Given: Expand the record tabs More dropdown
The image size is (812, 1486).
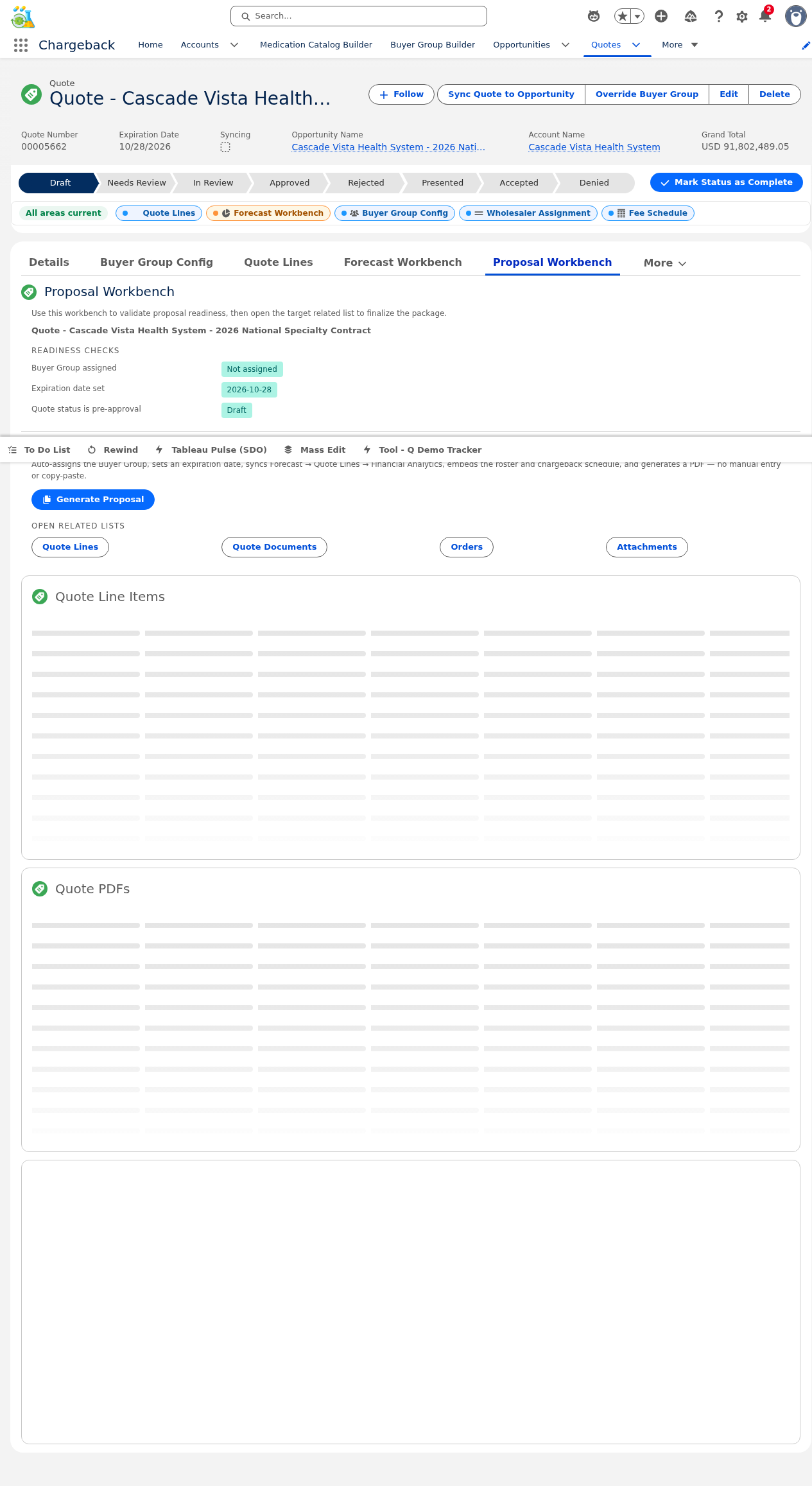Looking at the screenshot, I should [665, 263].
